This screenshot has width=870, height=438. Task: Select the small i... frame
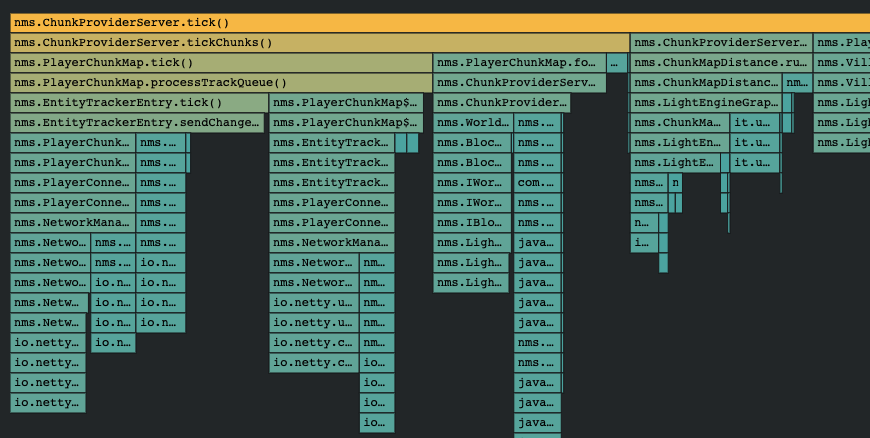pyautogui.click(x=644, y=243)
